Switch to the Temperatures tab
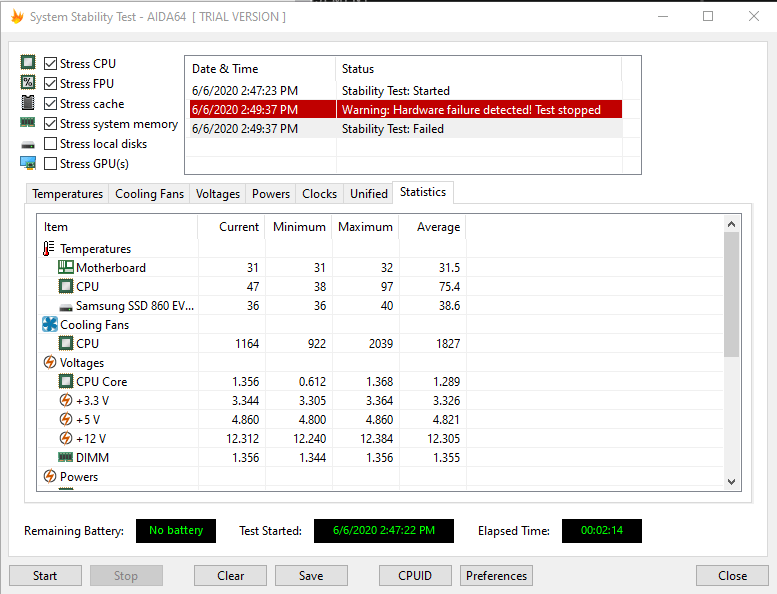Viewport: 777px width, 594px height. click(67, 194)
